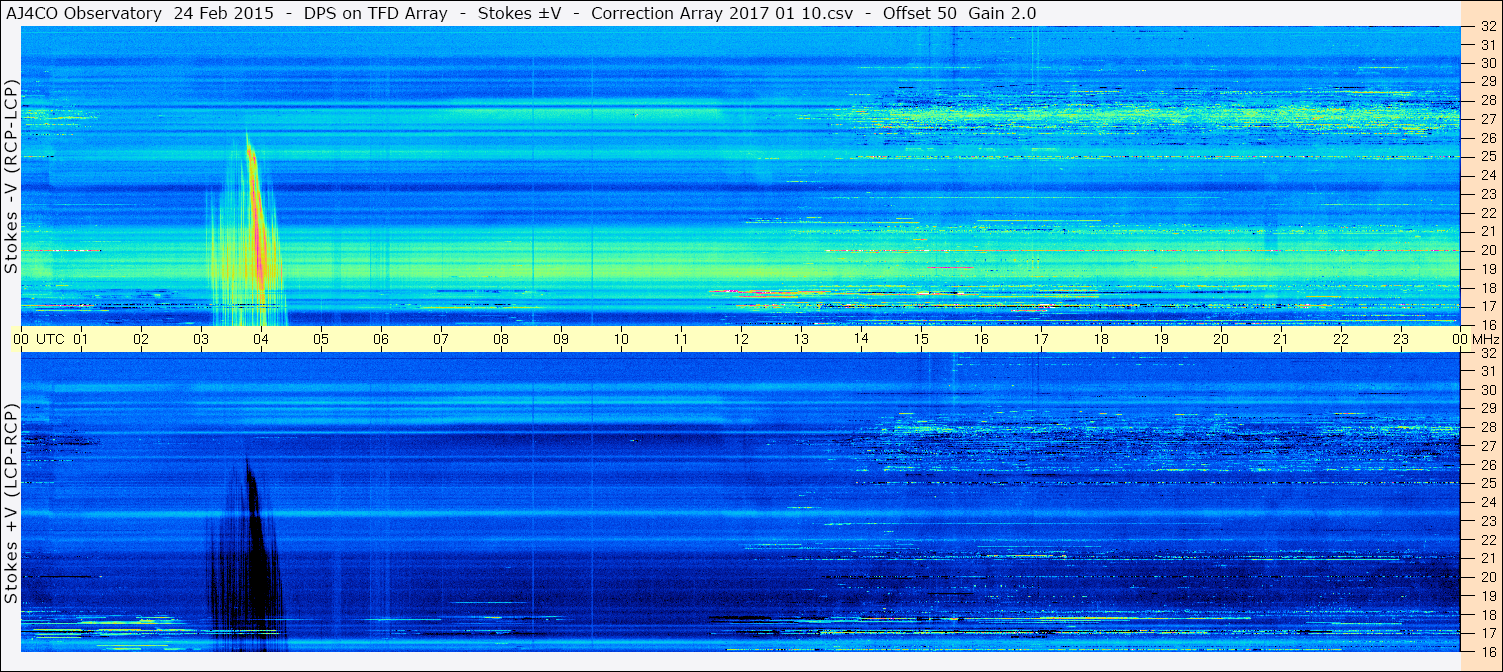
Task: Click the "UTC" label on time axis
Action: tap(51, 339)
